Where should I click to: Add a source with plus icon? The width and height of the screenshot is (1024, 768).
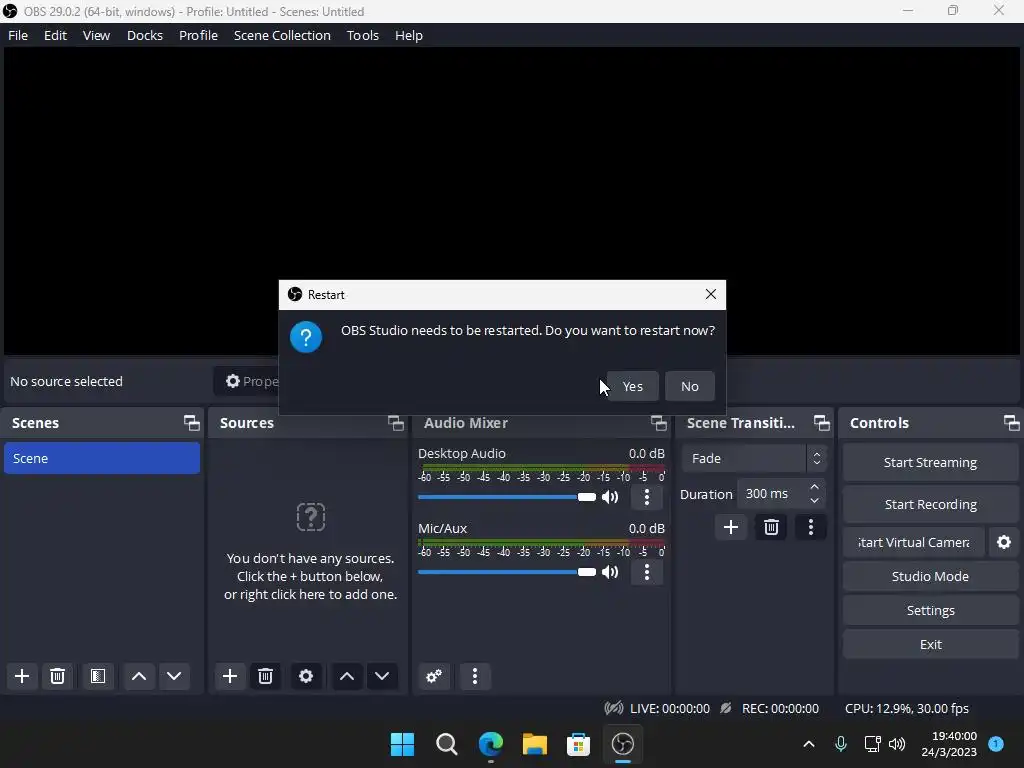230,676
